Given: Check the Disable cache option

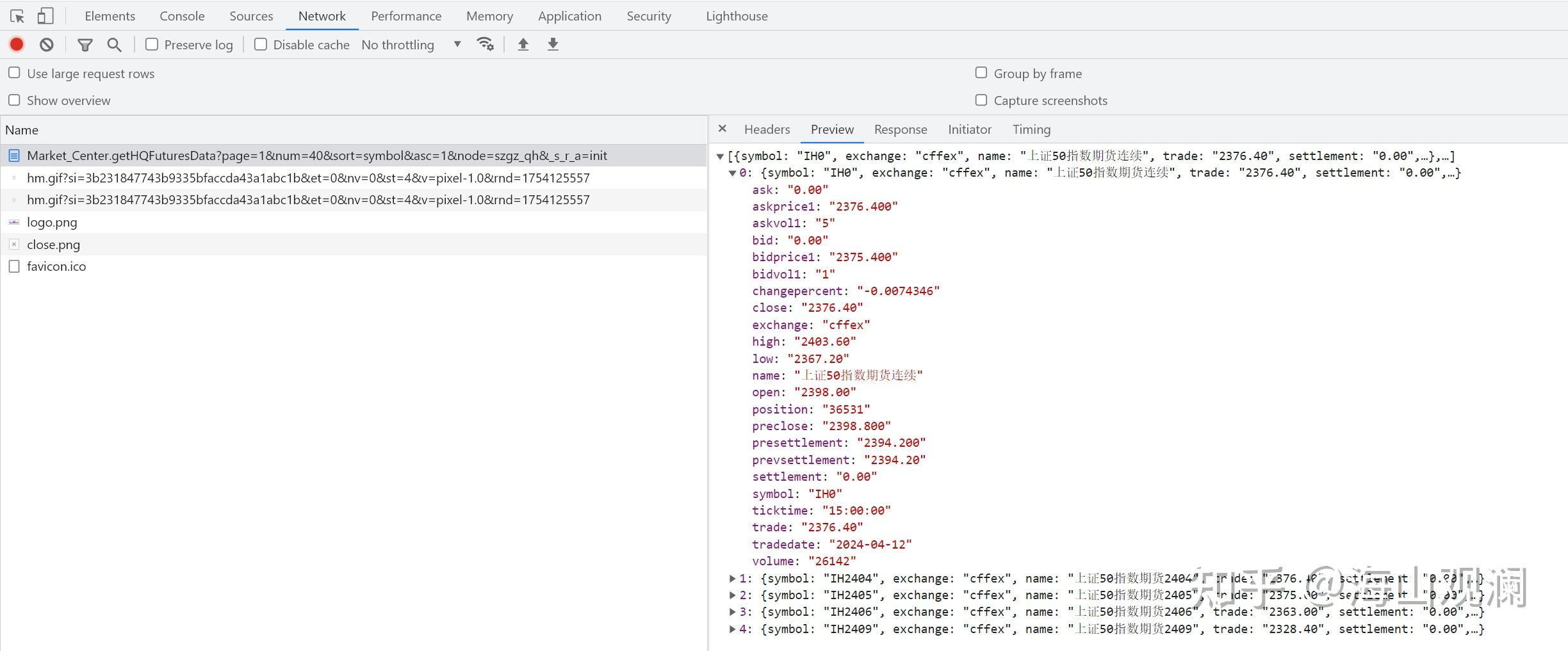Looking at the screenshot, I should click(x=261, y=44).
